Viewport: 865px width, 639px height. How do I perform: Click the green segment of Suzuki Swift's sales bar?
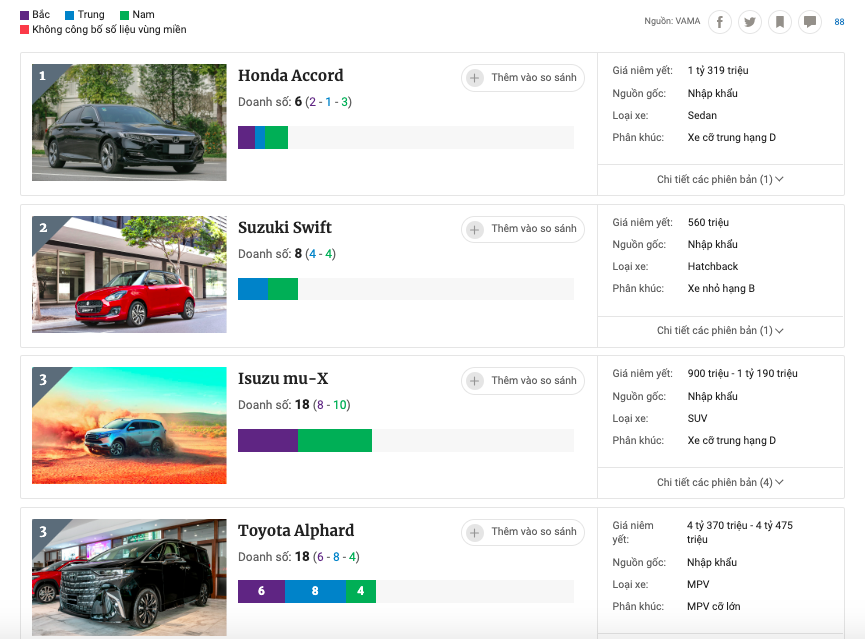[283, 289]
